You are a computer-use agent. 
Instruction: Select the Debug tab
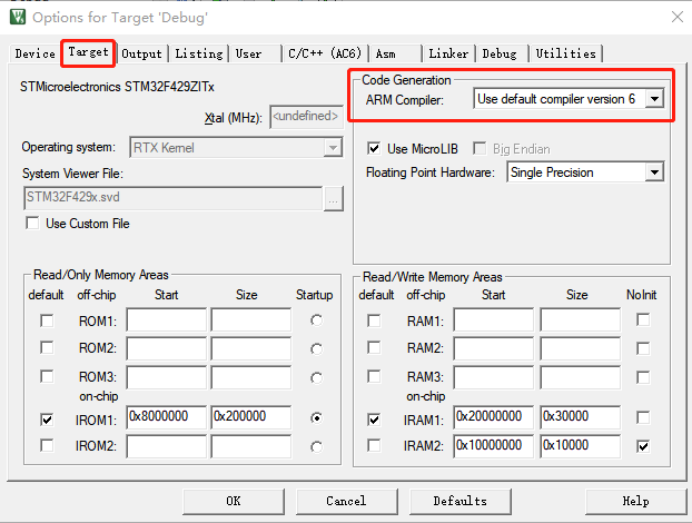(x=500, y=54)
